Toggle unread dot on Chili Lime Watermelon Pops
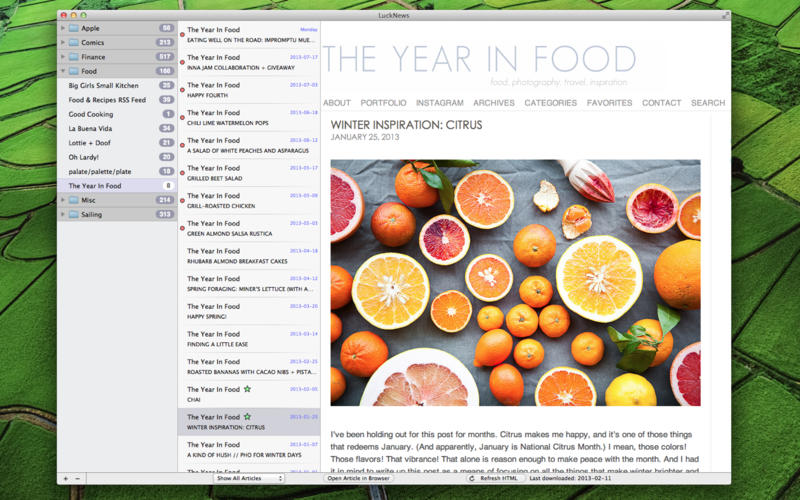The image size is (800, 500). (182, 117)
